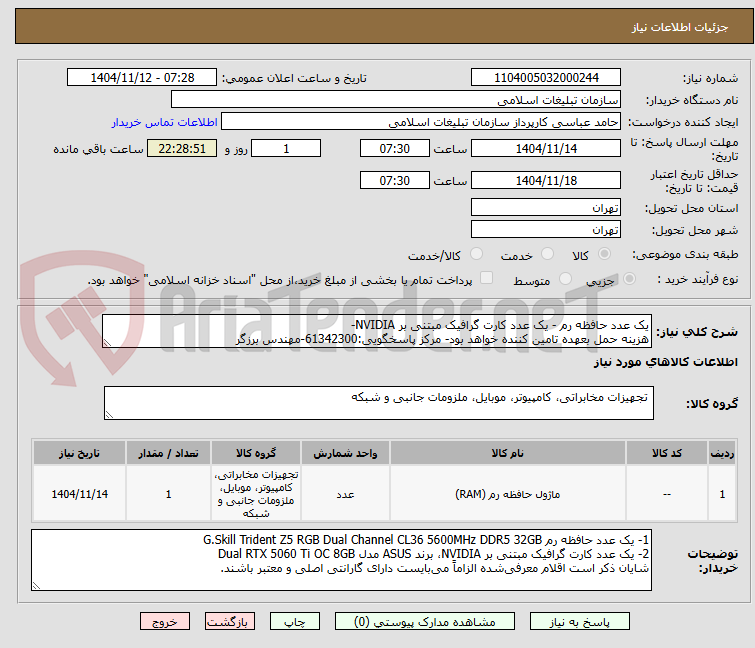This screenshot has width=755, height=648.
Task: Click the پاسخ به نیاز button
Action: tap(579, 622)
